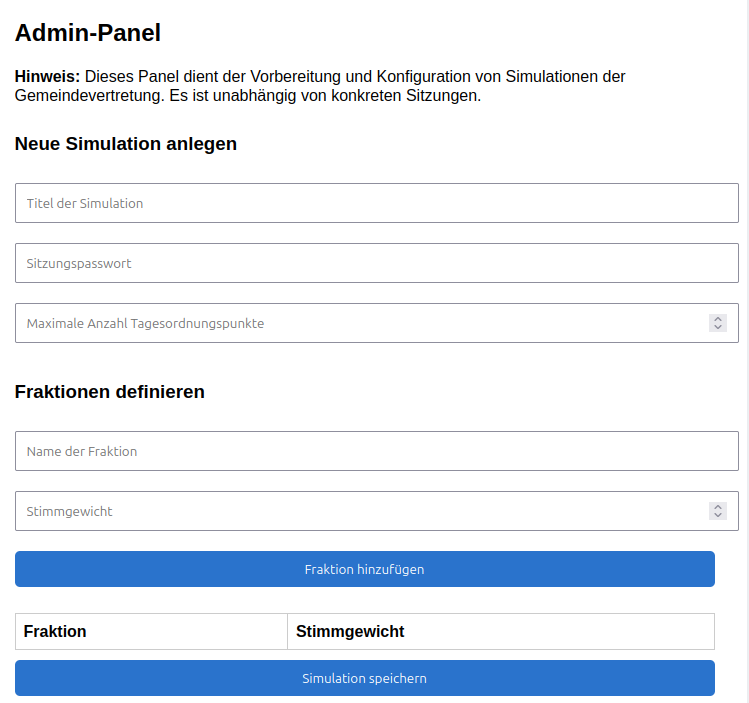
Task: Decrease Tagesordnungspunkte with the down arrow
Action: [718, 328]
